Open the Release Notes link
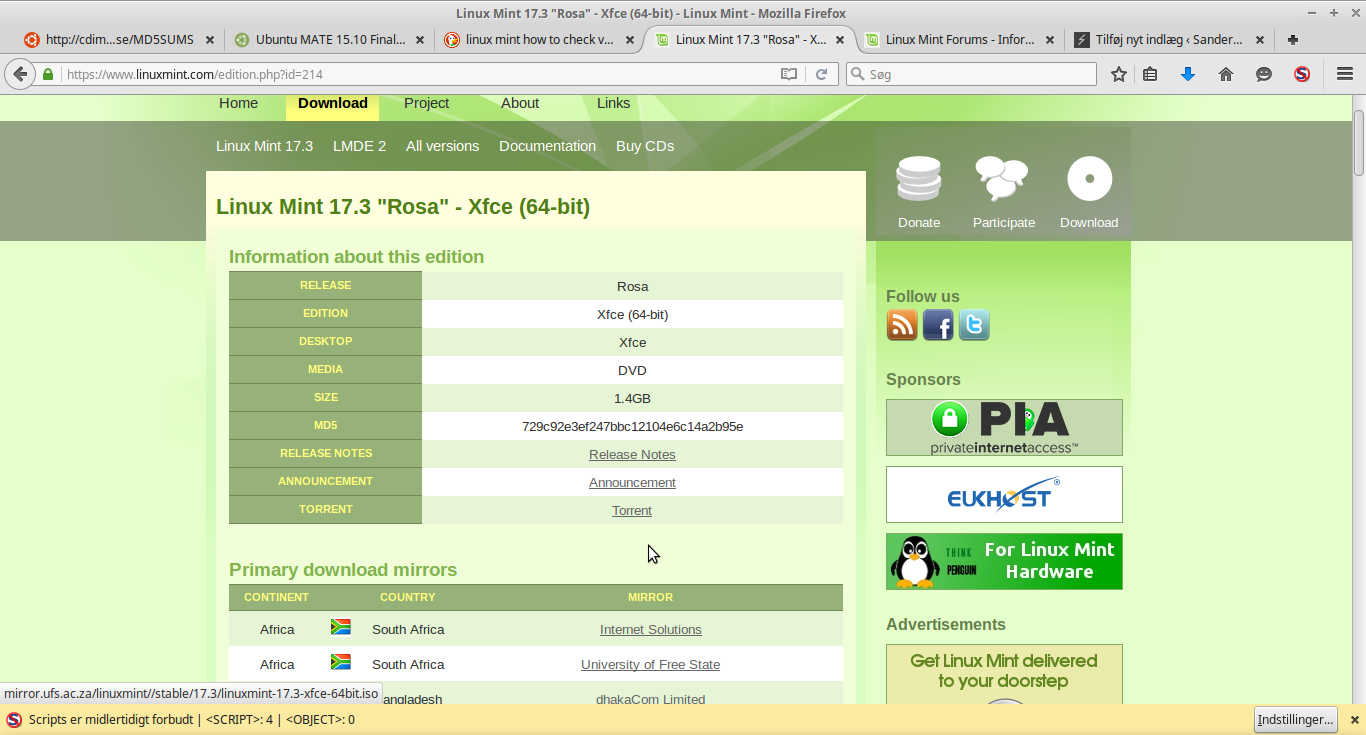The height and width of the screenshot is (735, 1366). [x=632, y=454]
